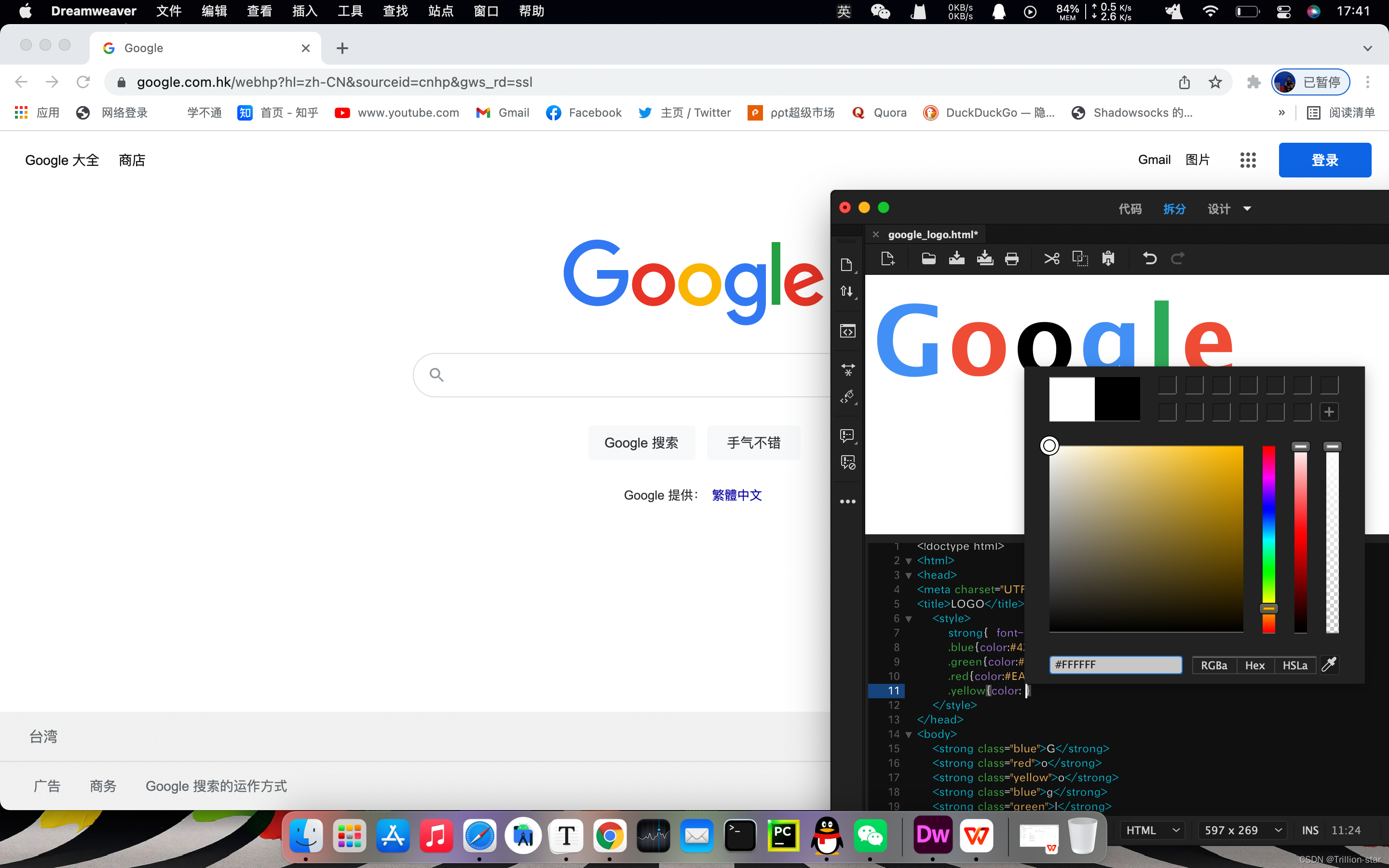The height and width of the screenshot is (868, 1389).
Task: Click the new file icon in toolbar
Action: [887, 258]
